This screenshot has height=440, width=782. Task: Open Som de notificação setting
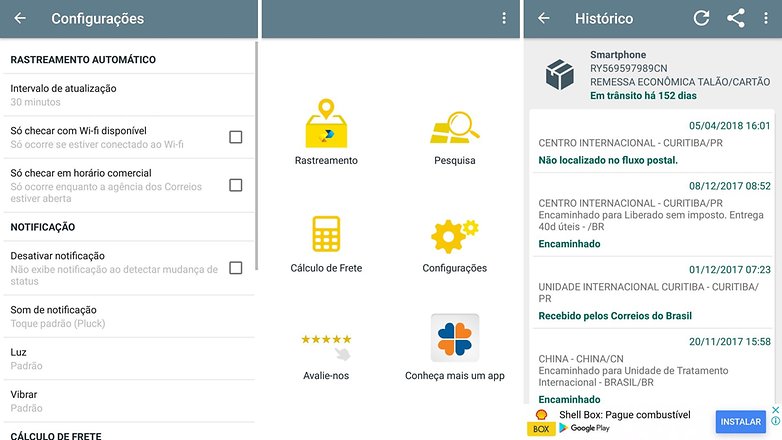click(129, 316)
